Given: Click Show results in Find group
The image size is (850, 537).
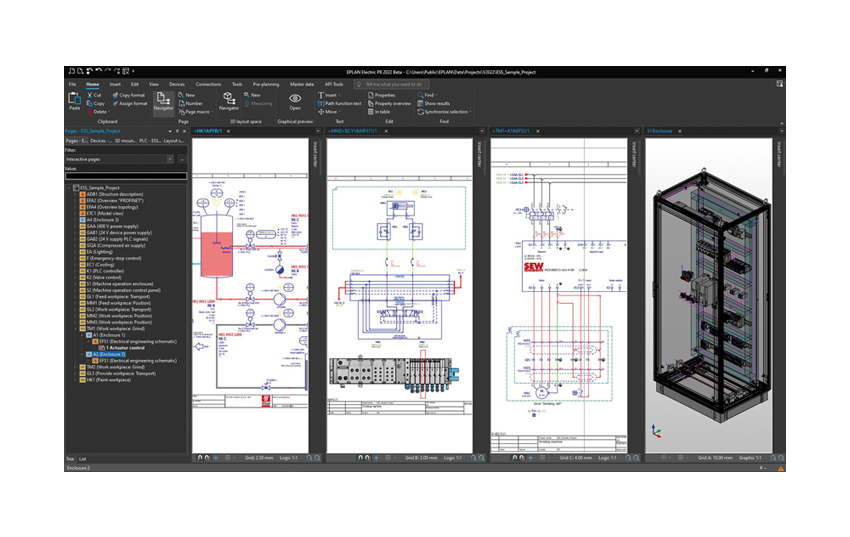Looking at the screenshot, I should 433,103.
